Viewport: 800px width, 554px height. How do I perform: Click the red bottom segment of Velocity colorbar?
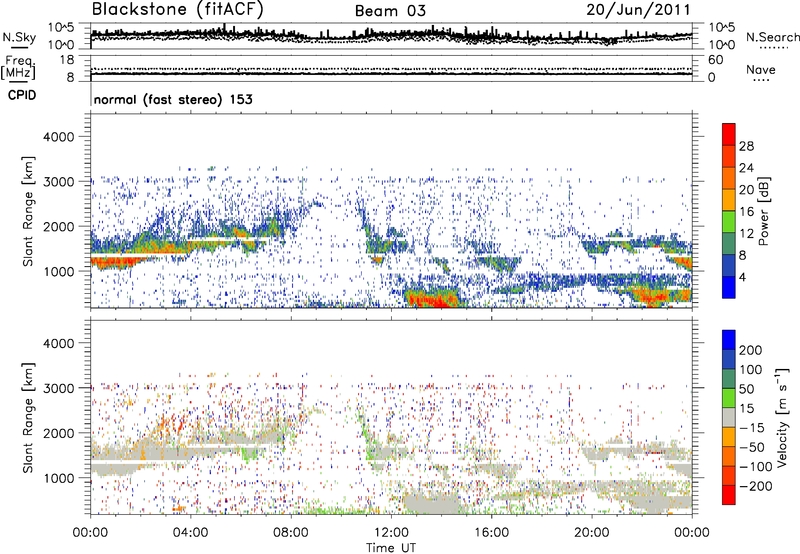(x=729, y=495)
